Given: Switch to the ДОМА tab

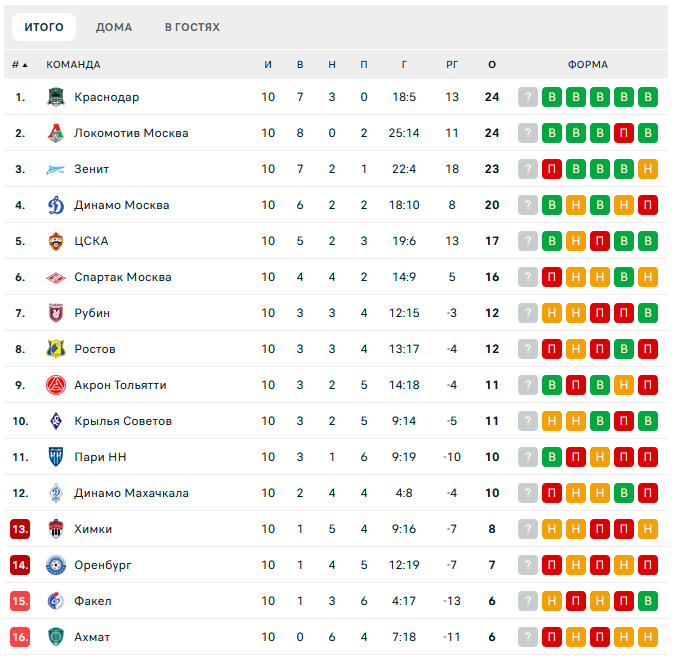Looking at the screenshot, I should click(114, 27).
